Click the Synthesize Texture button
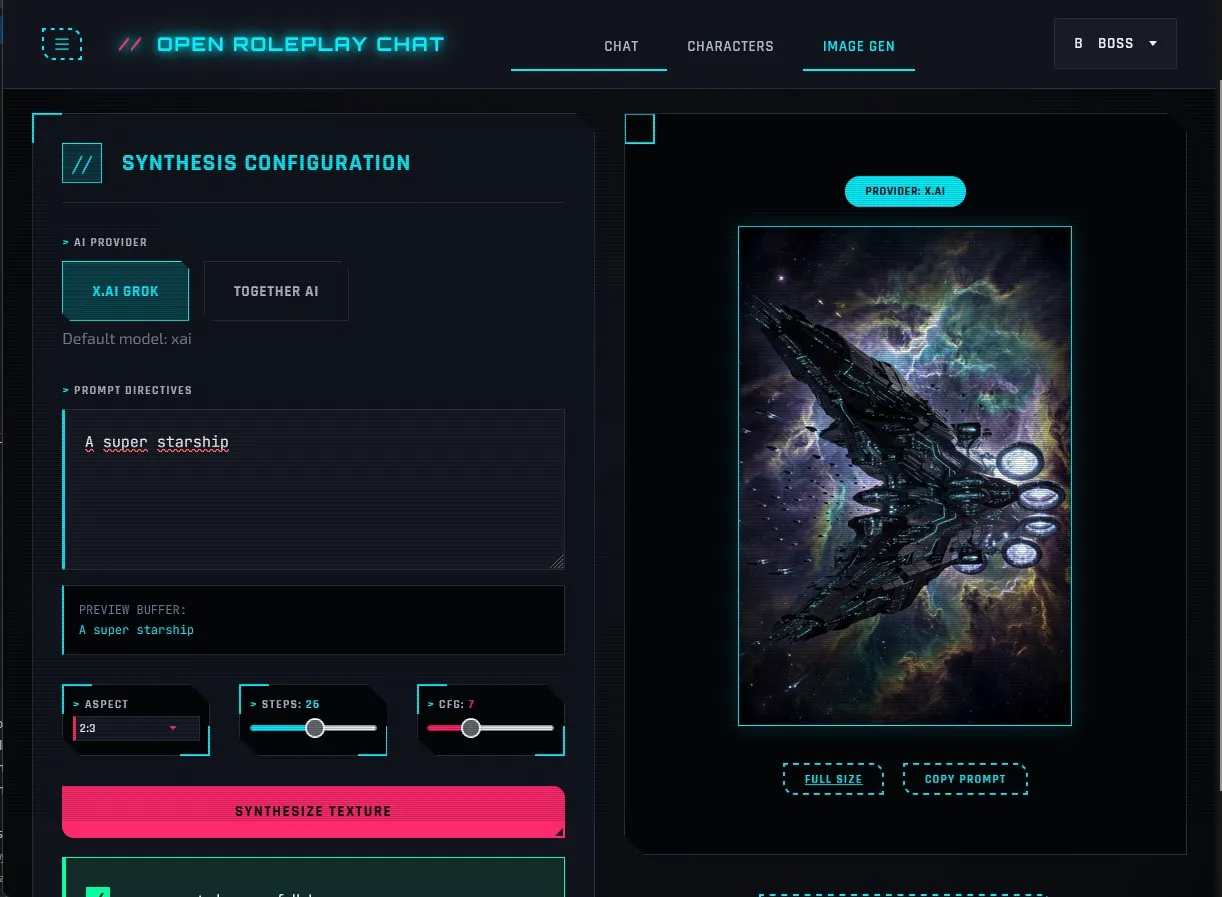The width and height of the screenshot is (1222, 897). pyautogui.click(x=313, y=811)
